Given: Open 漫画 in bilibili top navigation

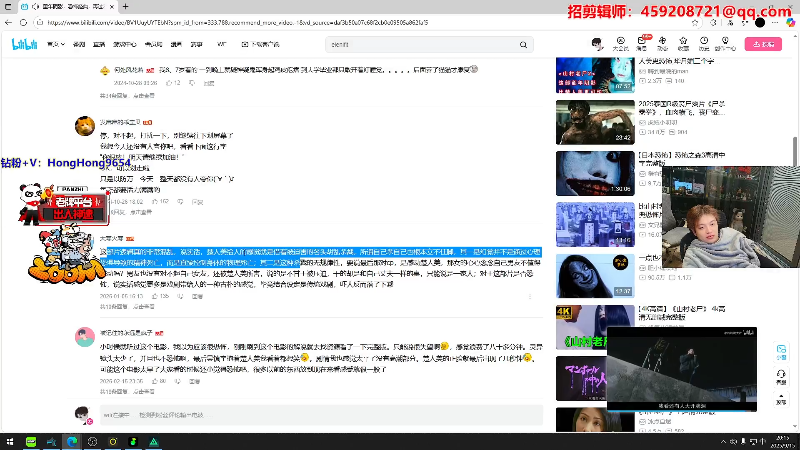Looking at the screenshot, I should pyautogui.click(x=176, y=44).
